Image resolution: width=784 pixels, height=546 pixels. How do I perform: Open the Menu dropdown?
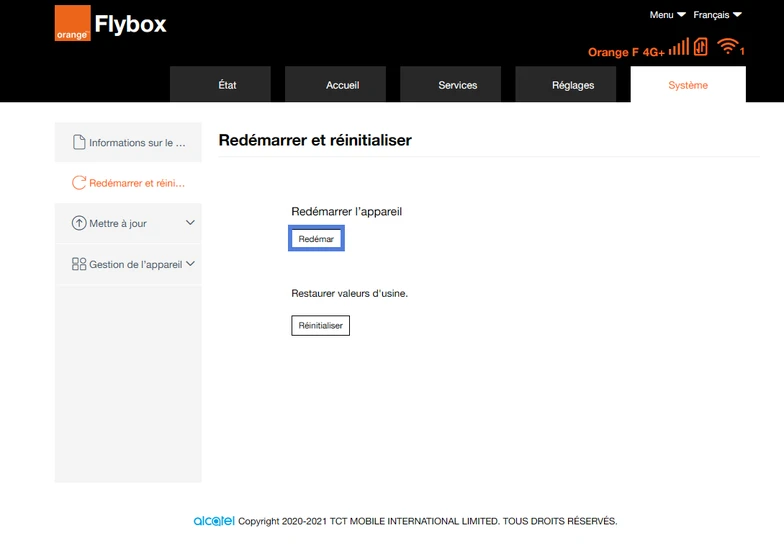click(x=667, y=15)
